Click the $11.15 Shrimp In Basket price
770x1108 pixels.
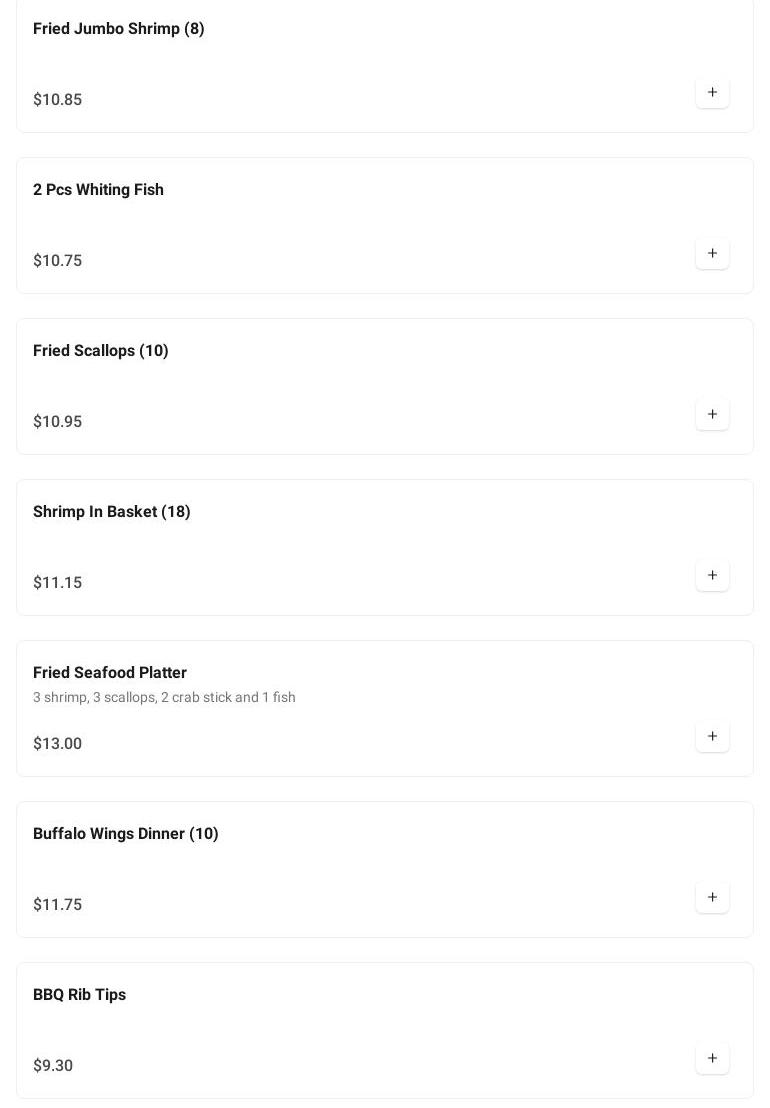[57, 583]
